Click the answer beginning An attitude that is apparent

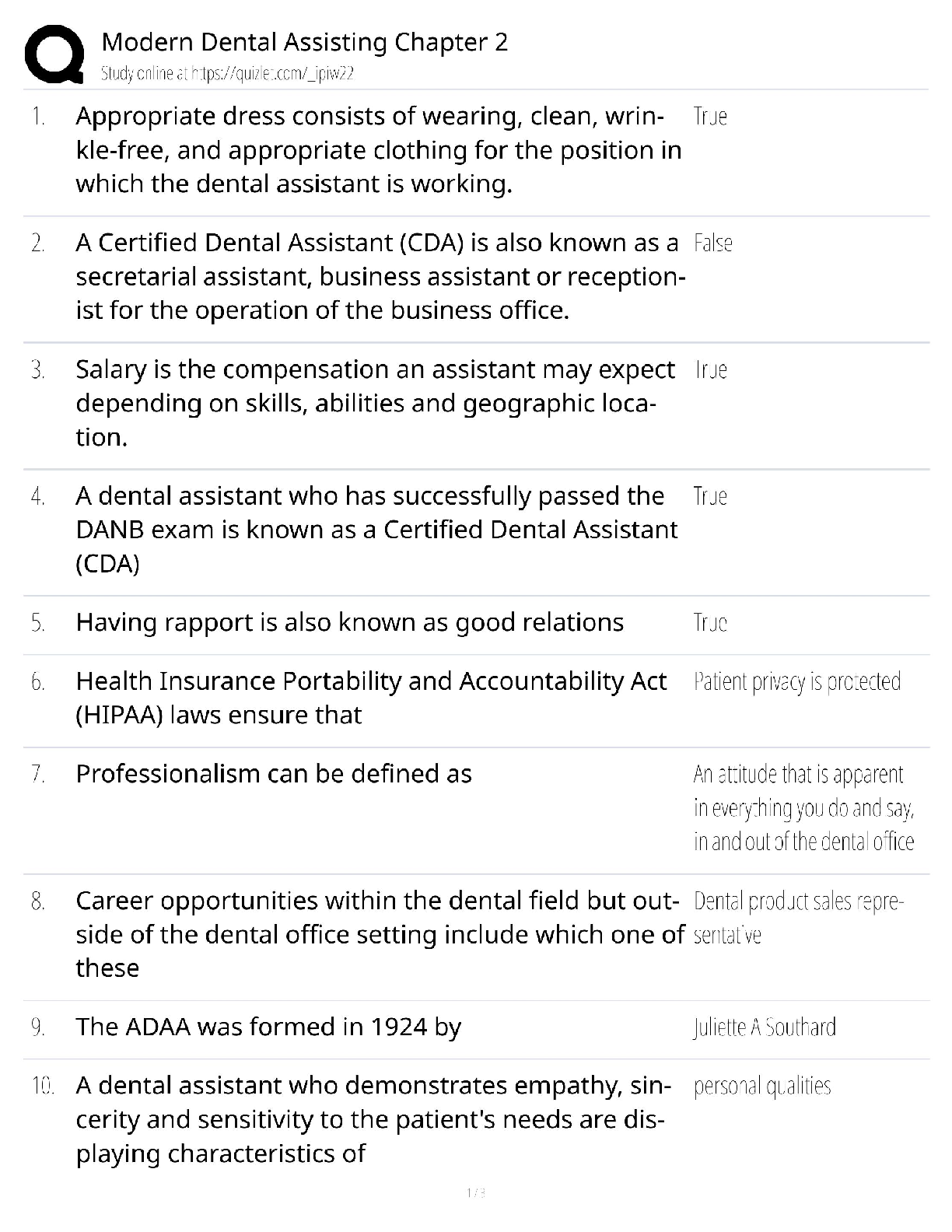[803, 808]
